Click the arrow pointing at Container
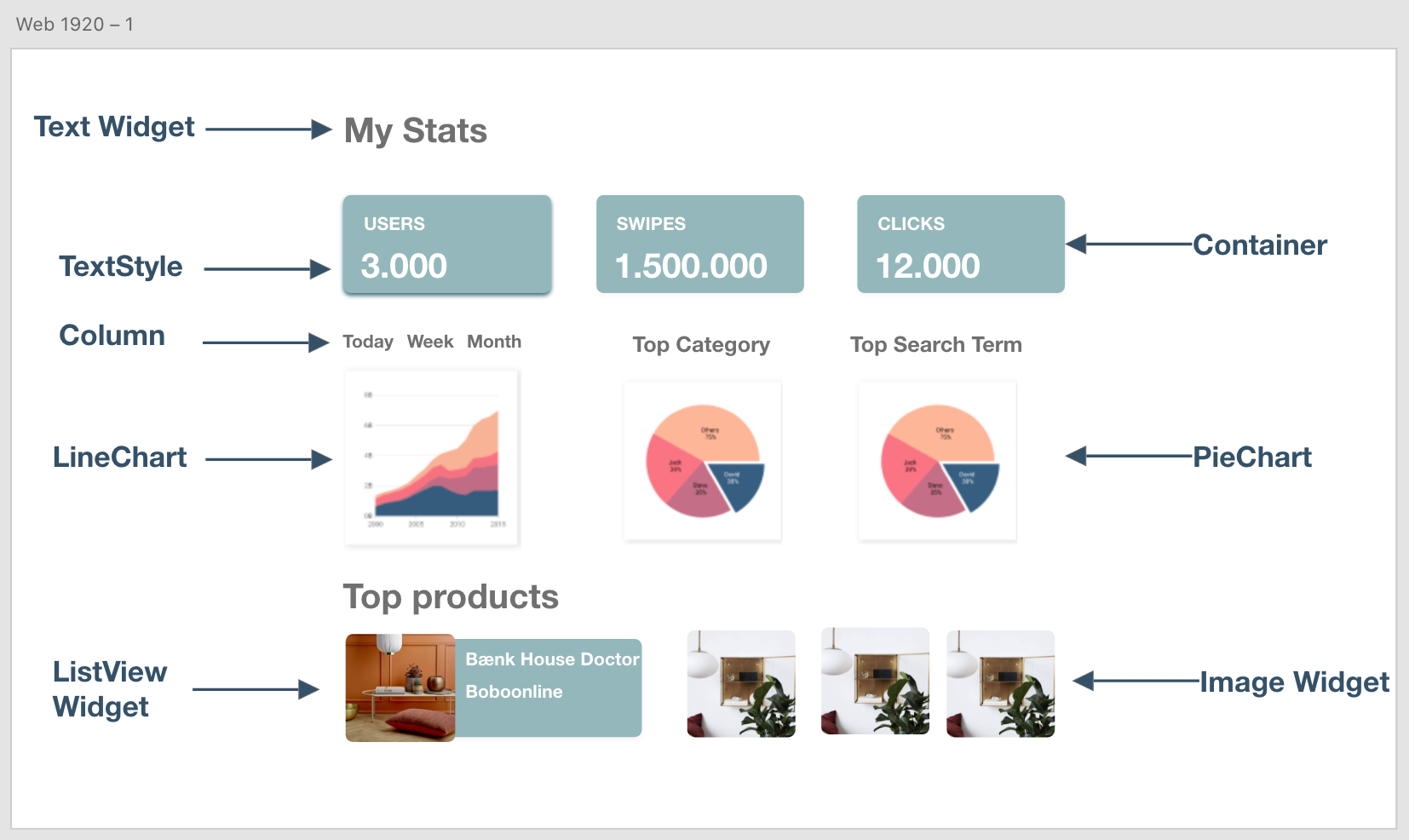1409x840 pixels. (x=1129, y=244)
